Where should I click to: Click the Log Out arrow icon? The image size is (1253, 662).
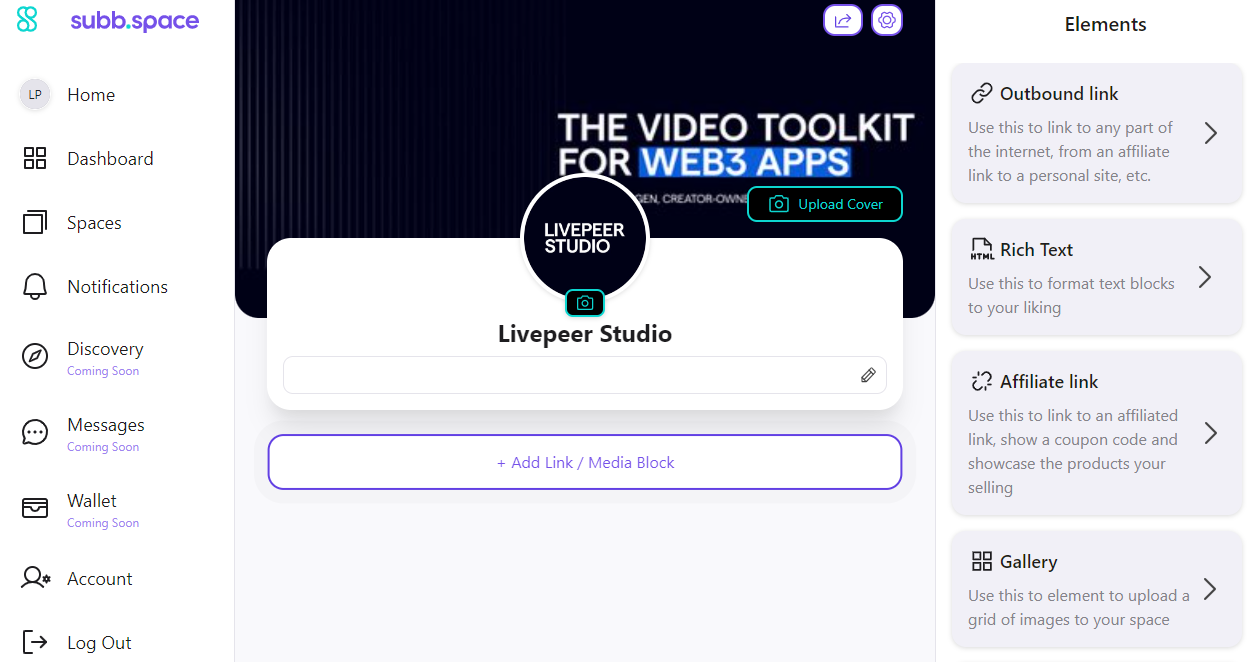coord(35,642)
